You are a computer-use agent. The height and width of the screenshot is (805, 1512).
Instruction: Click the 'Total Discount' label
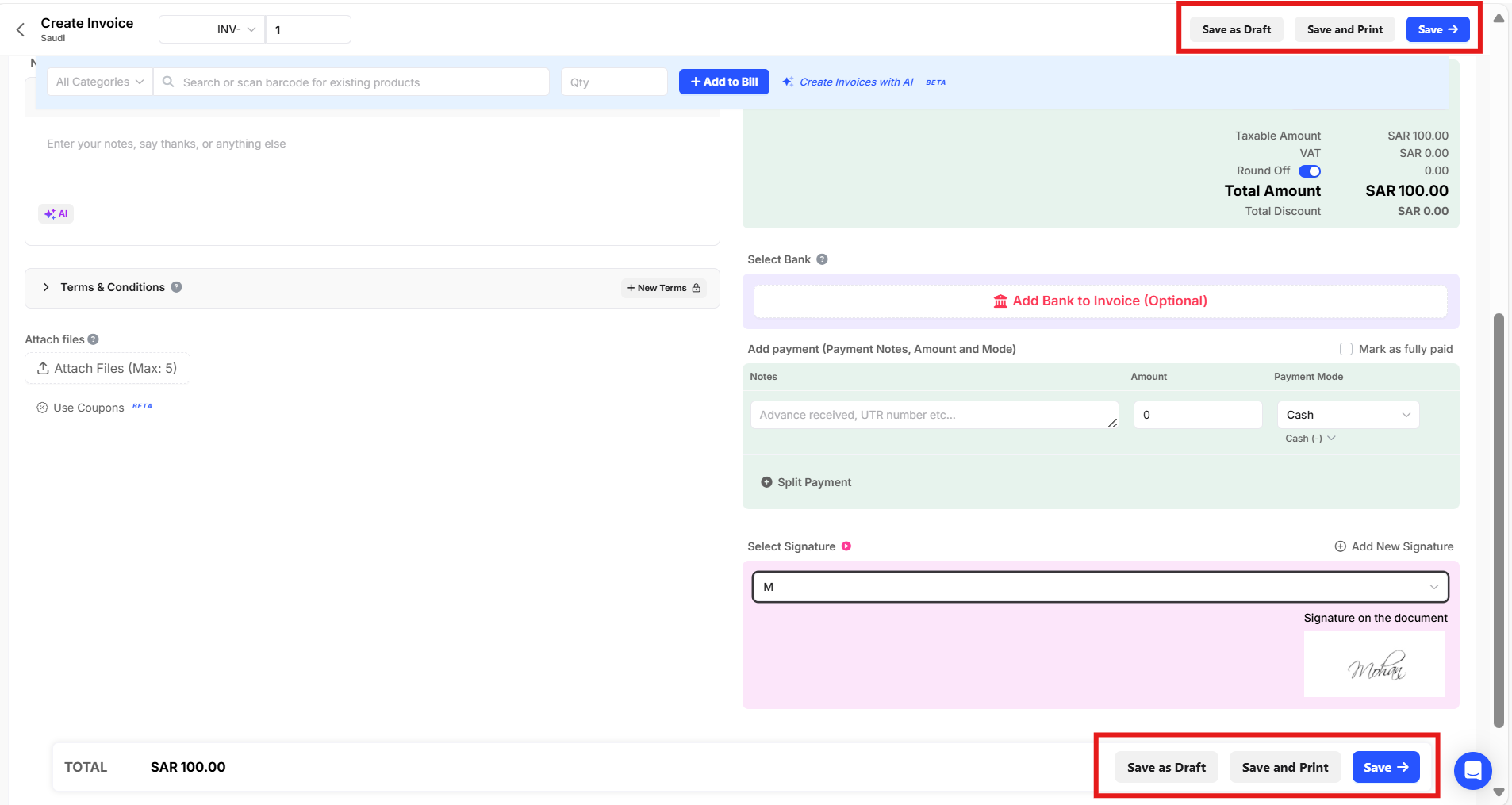click(1283, 211)
